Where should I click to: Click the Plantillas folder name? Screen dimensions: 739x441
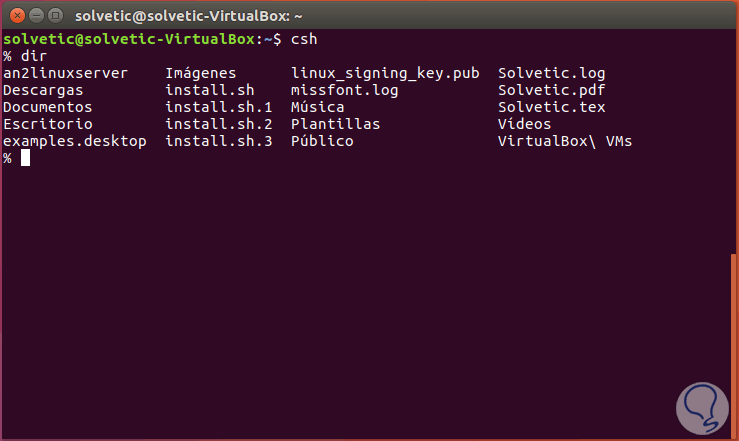(x=335, y=124)
